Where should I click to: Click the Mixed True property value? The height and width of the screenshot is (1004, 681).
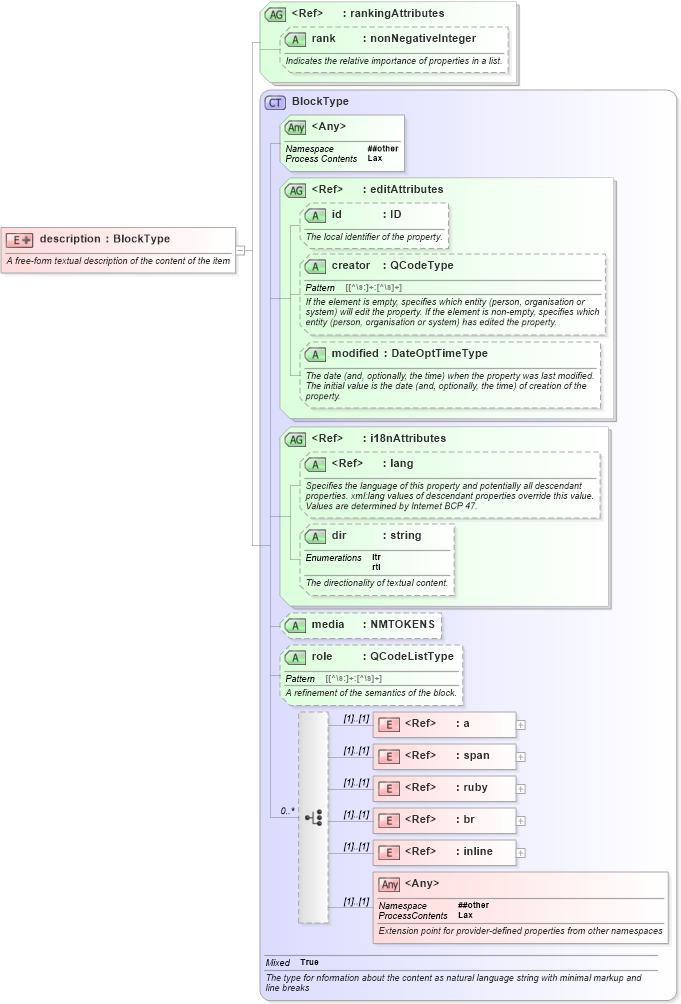point(309,962)
